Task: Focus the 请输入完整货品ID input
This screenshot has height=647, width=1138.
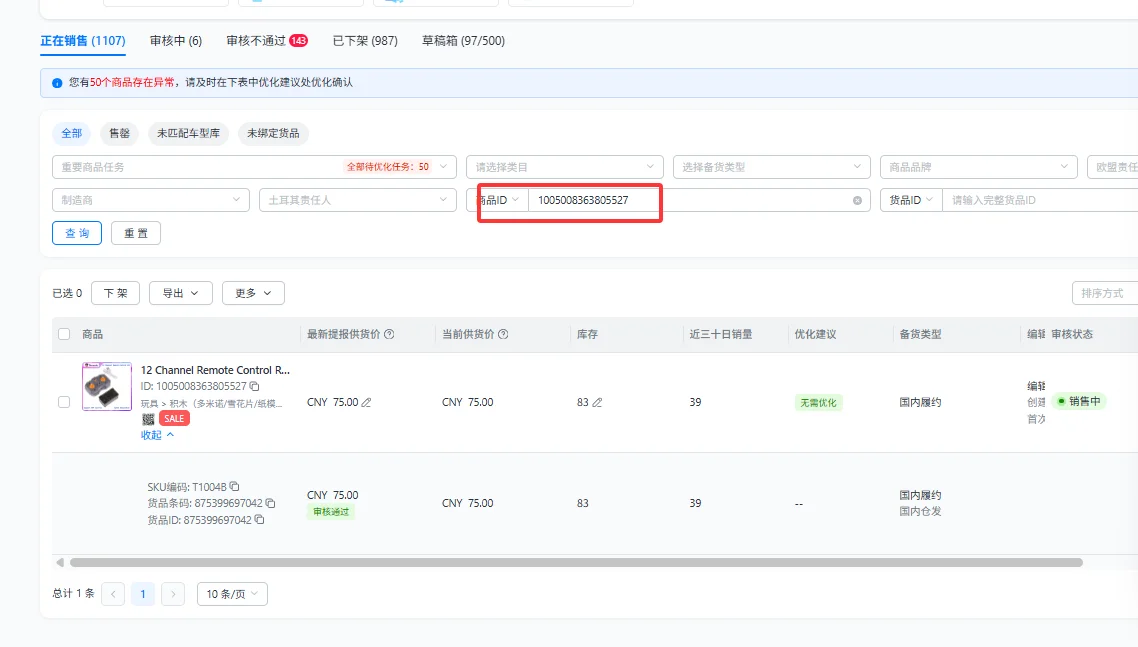Action: click(1041, 200)
